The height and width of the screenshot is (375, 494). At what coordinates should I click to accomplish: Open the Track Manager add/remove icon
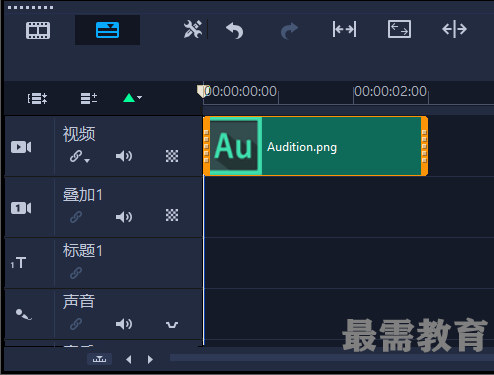pos(89,98)
